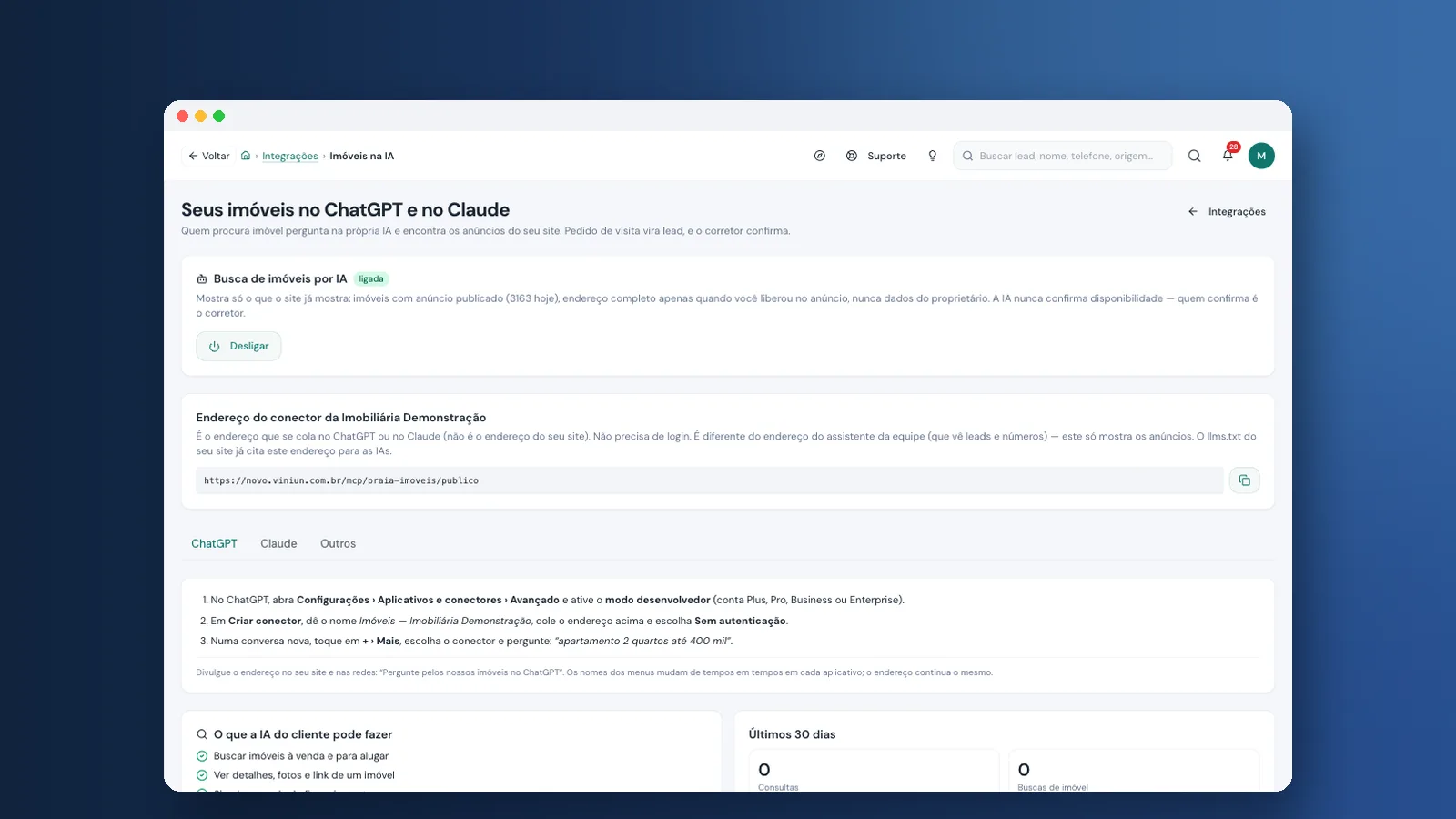Click check icon for 'Buscar imóveis à venda'

(202, 756)
